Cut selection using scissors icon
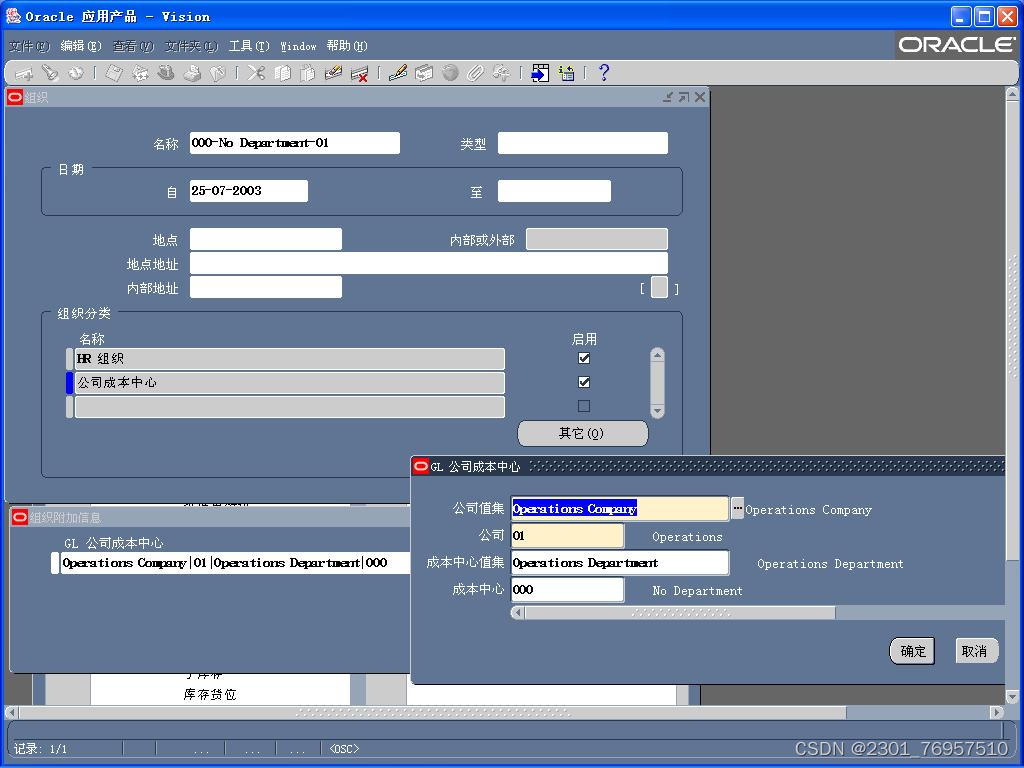Image resolution: width=1024 pixels, height=768 pixels. 256,73
